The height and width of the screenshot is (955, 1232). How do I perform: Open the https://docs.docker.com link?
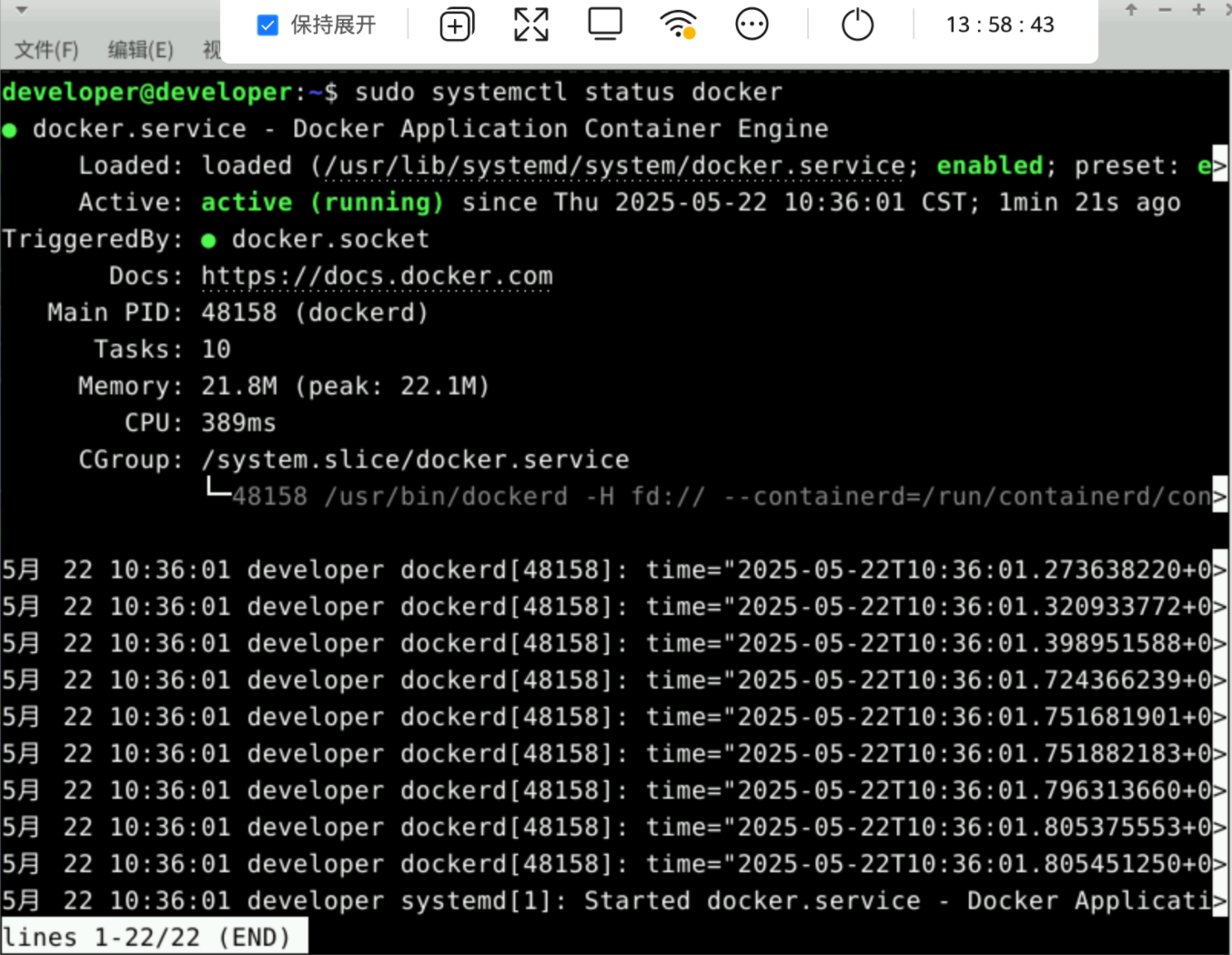tap(377, 276)
